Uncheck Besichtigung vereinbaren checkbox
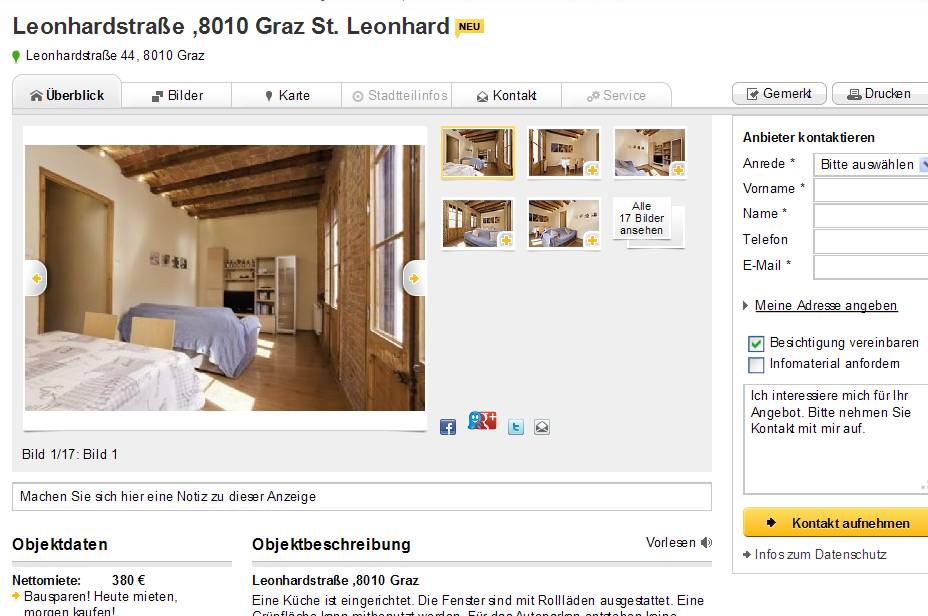 (x=756, y=344)
